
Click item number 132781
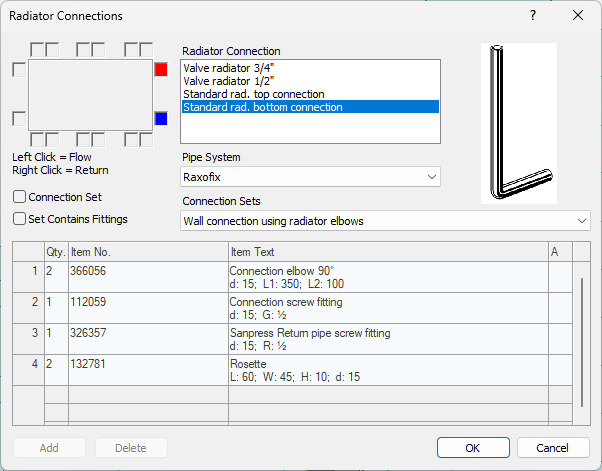click(148, 370)
